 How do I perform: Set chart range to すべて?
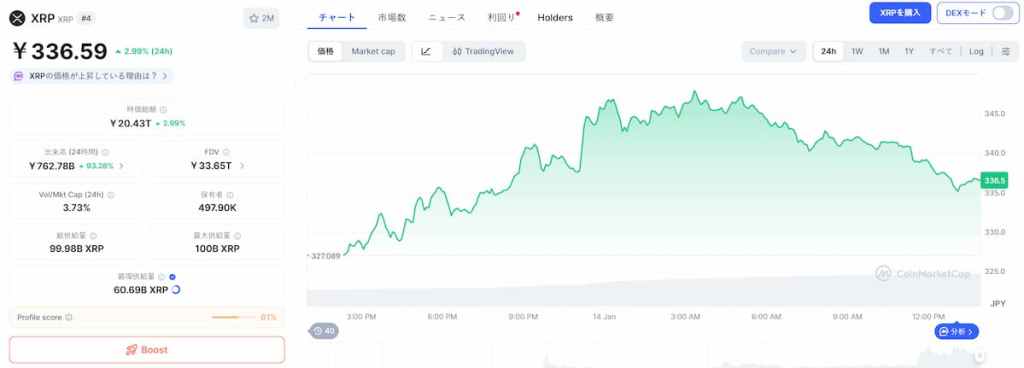[940, 52]
